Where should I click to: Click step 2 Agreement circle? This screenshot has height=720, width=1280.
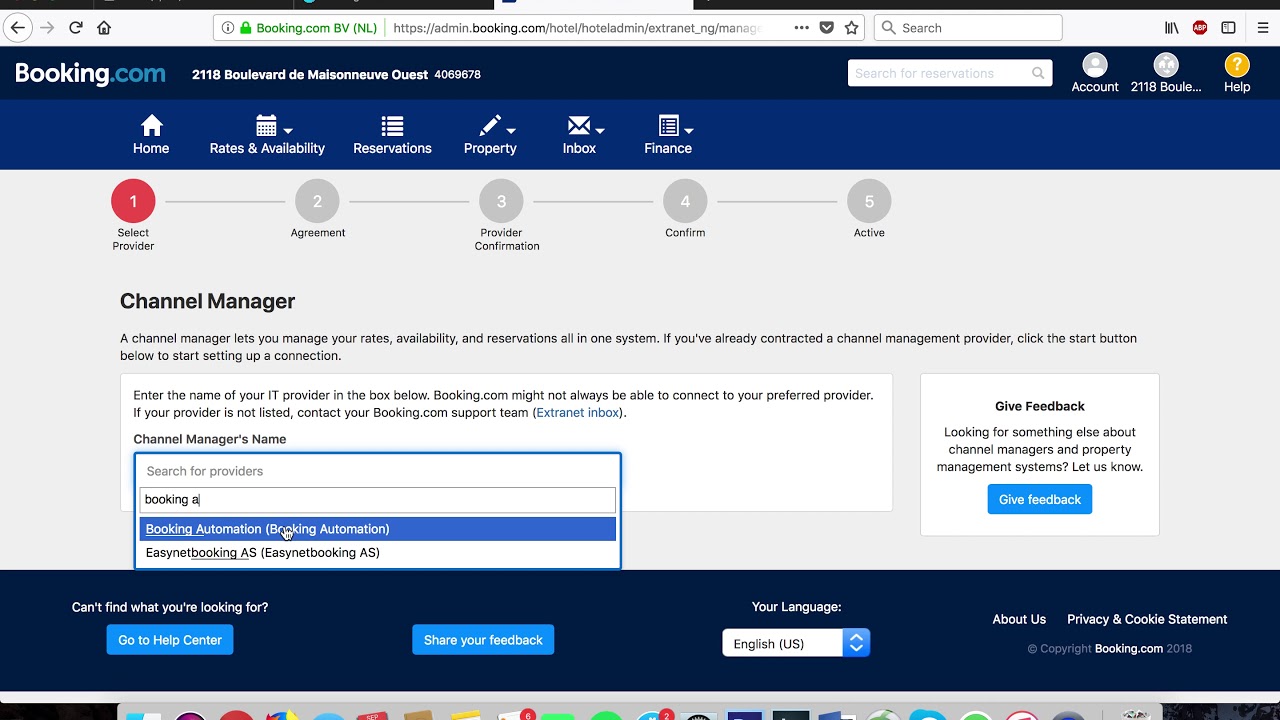[317, 201]
